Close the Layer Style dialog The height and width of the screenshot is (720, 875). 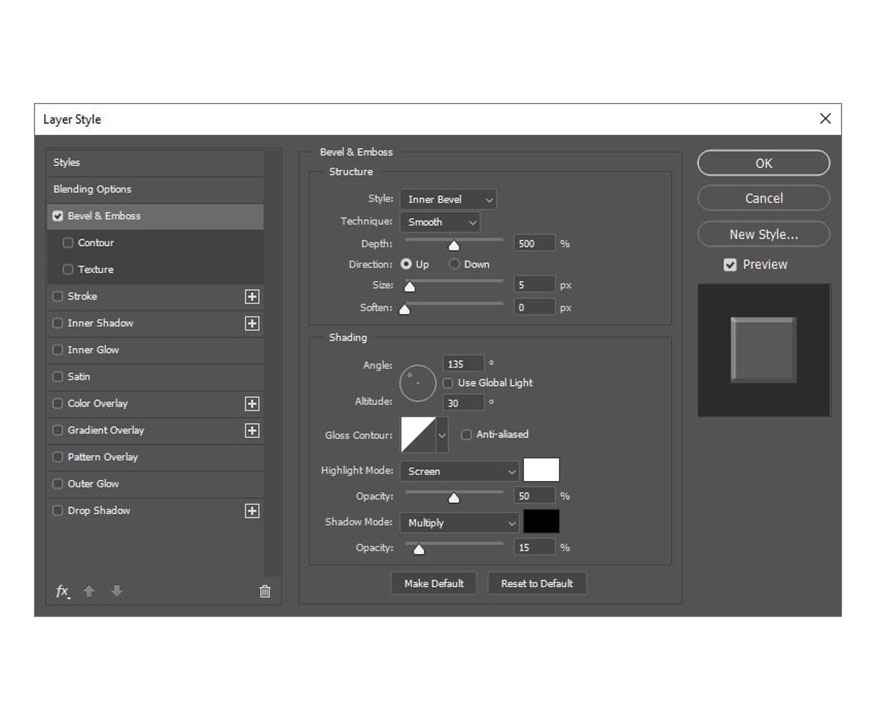click(x=825, y=118)
